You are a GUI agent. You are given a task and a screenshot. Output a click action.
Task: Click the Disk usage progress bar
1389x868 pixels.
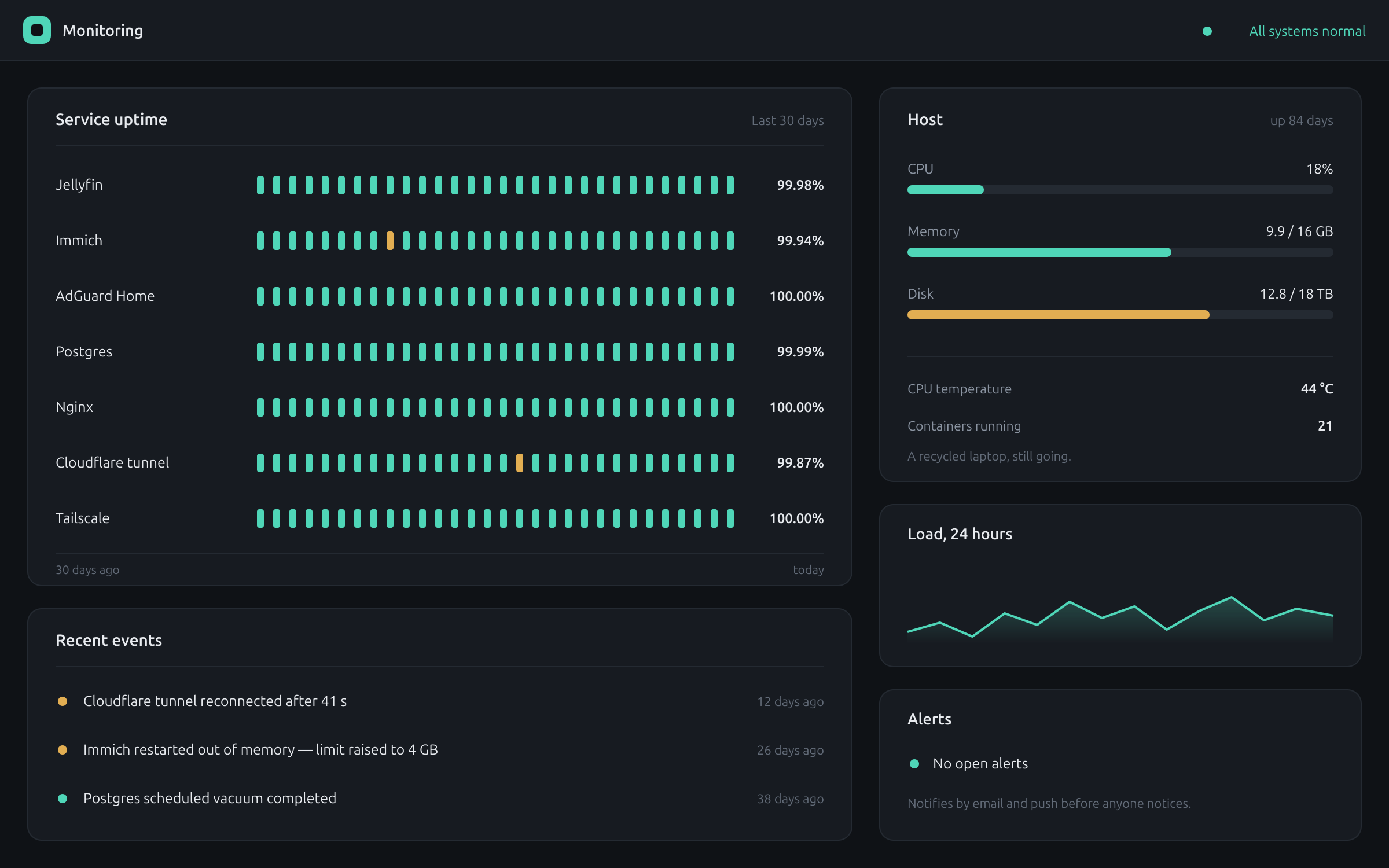(1120, 315)
